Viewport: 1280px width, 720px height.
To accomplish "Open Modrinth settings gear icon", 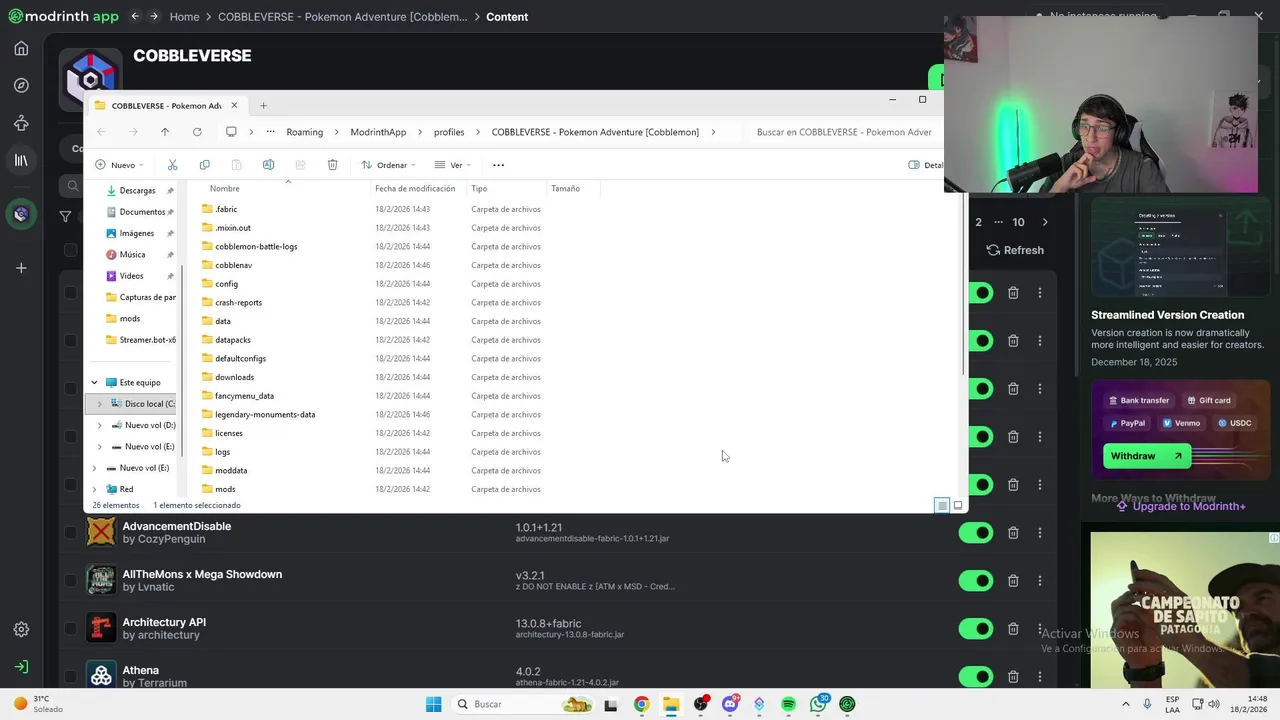I will (x=21, y=629).
